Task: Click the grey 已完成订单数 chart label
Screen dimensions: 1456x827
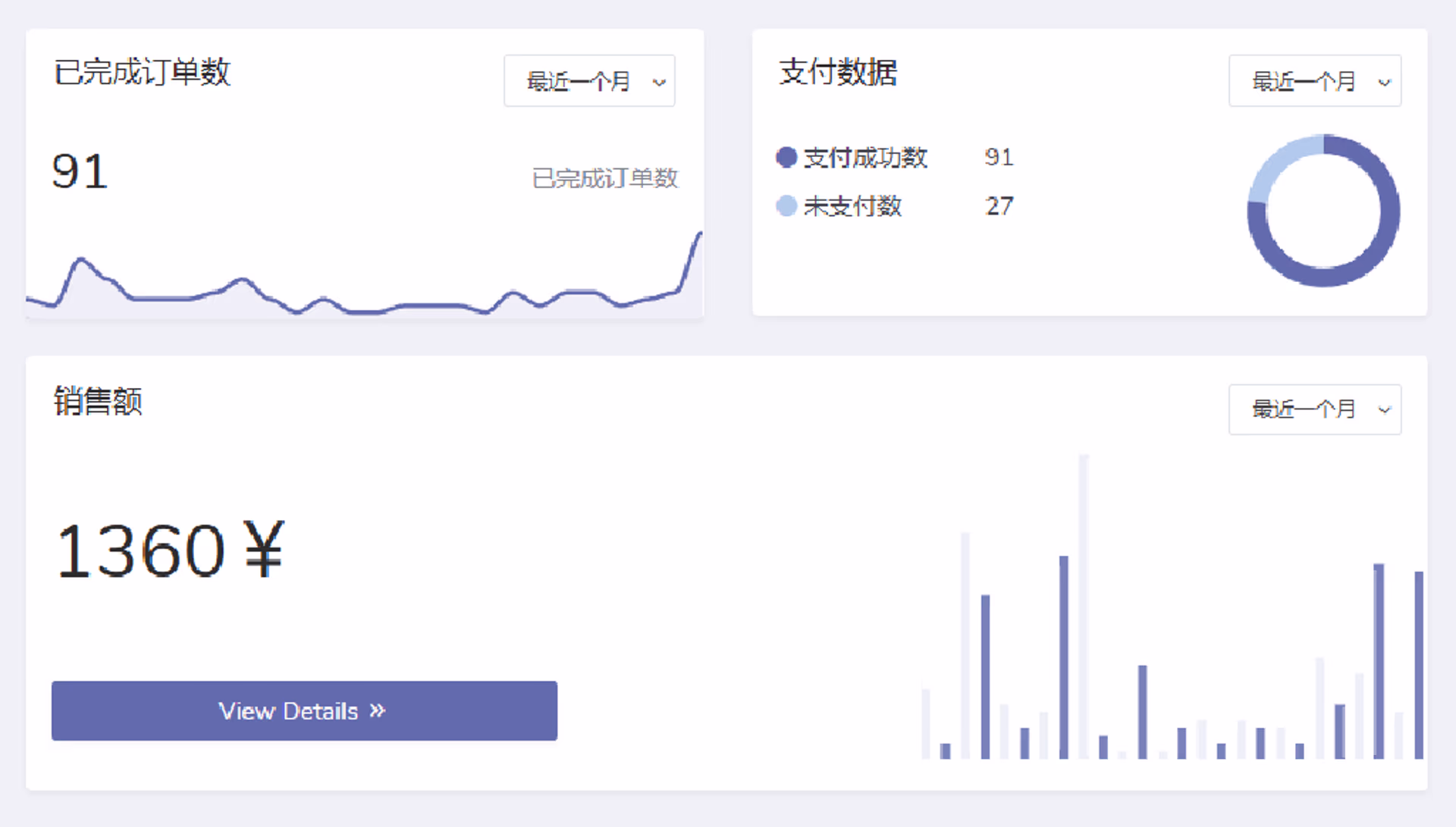Action: pos(605,178)
